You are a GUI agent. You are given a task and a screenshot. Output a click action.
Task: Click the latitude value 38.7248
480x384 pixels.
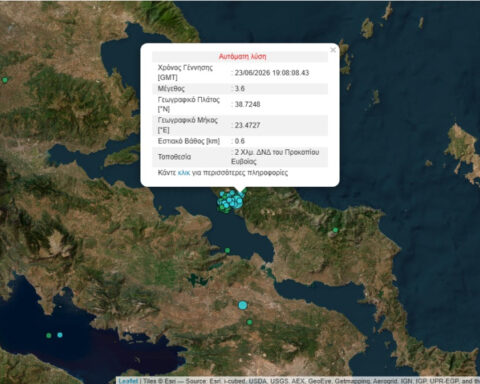click(x=247, y=104)
